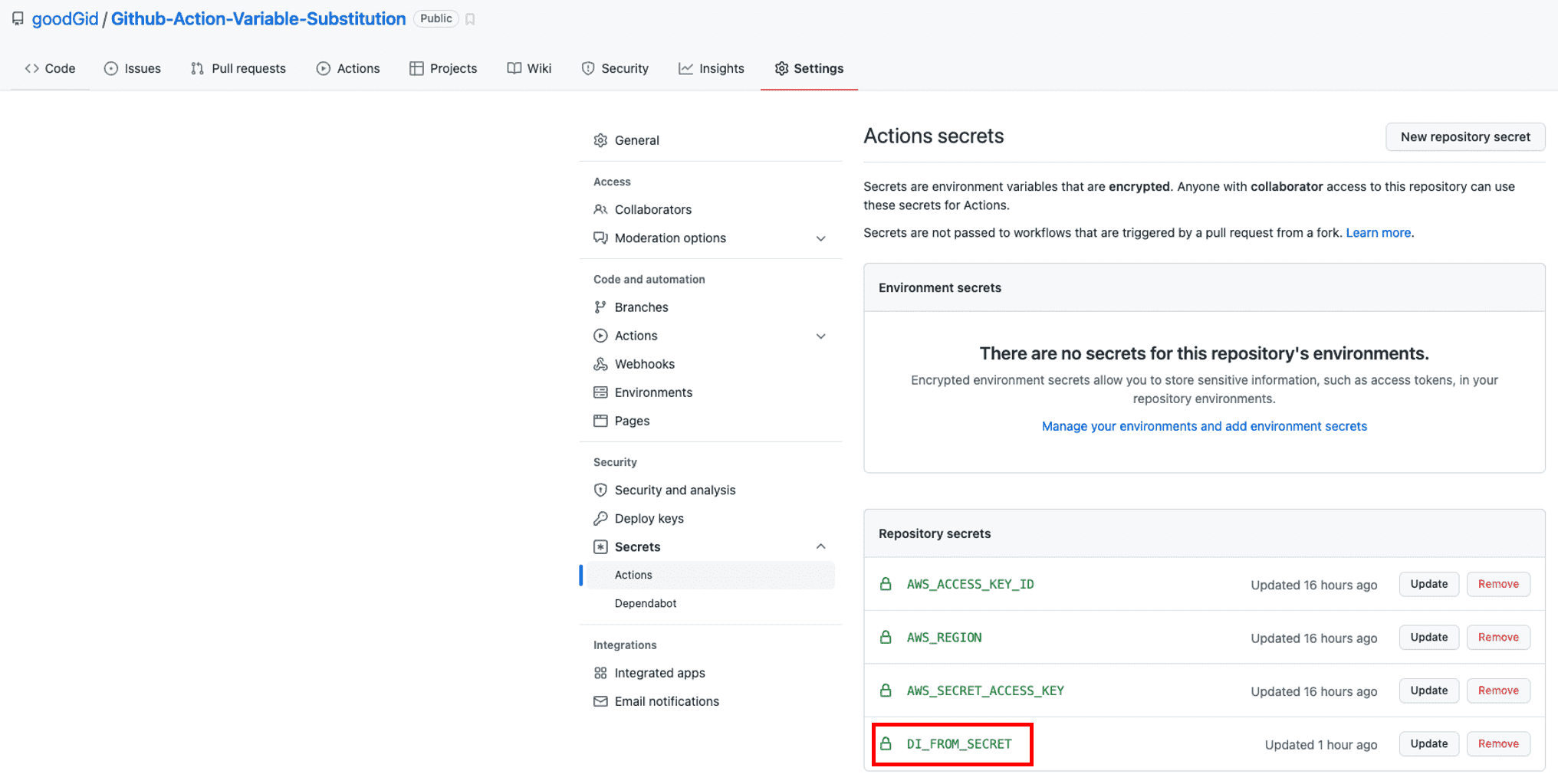Viewport: 1558px width, 784px height.
Task: Select Dependabot under Secrets
Action: (x=646, y=603)
